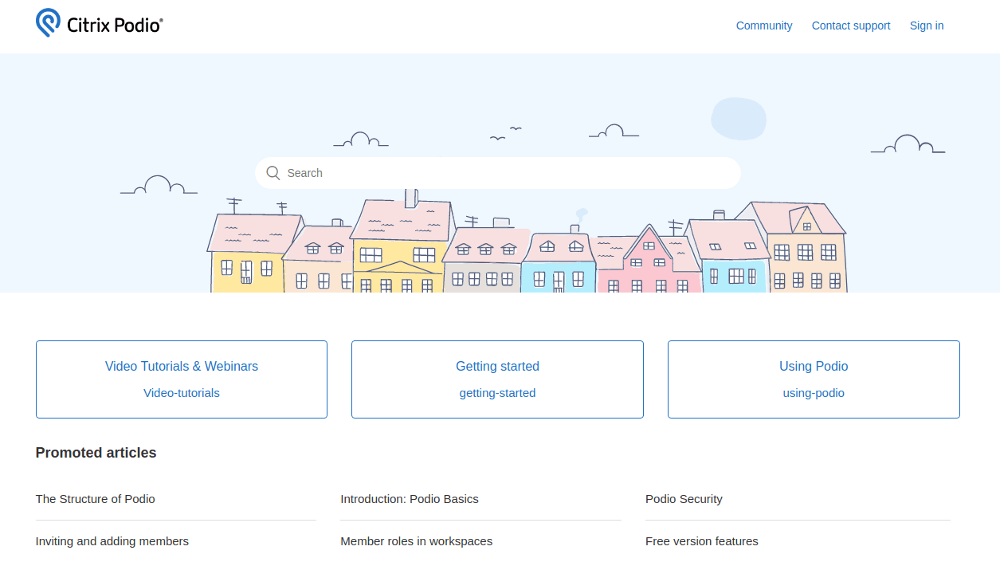Click the Citrix Podio logo
Image resolution: width=1000 pixels, height=562 pixels.
(99, 24)
